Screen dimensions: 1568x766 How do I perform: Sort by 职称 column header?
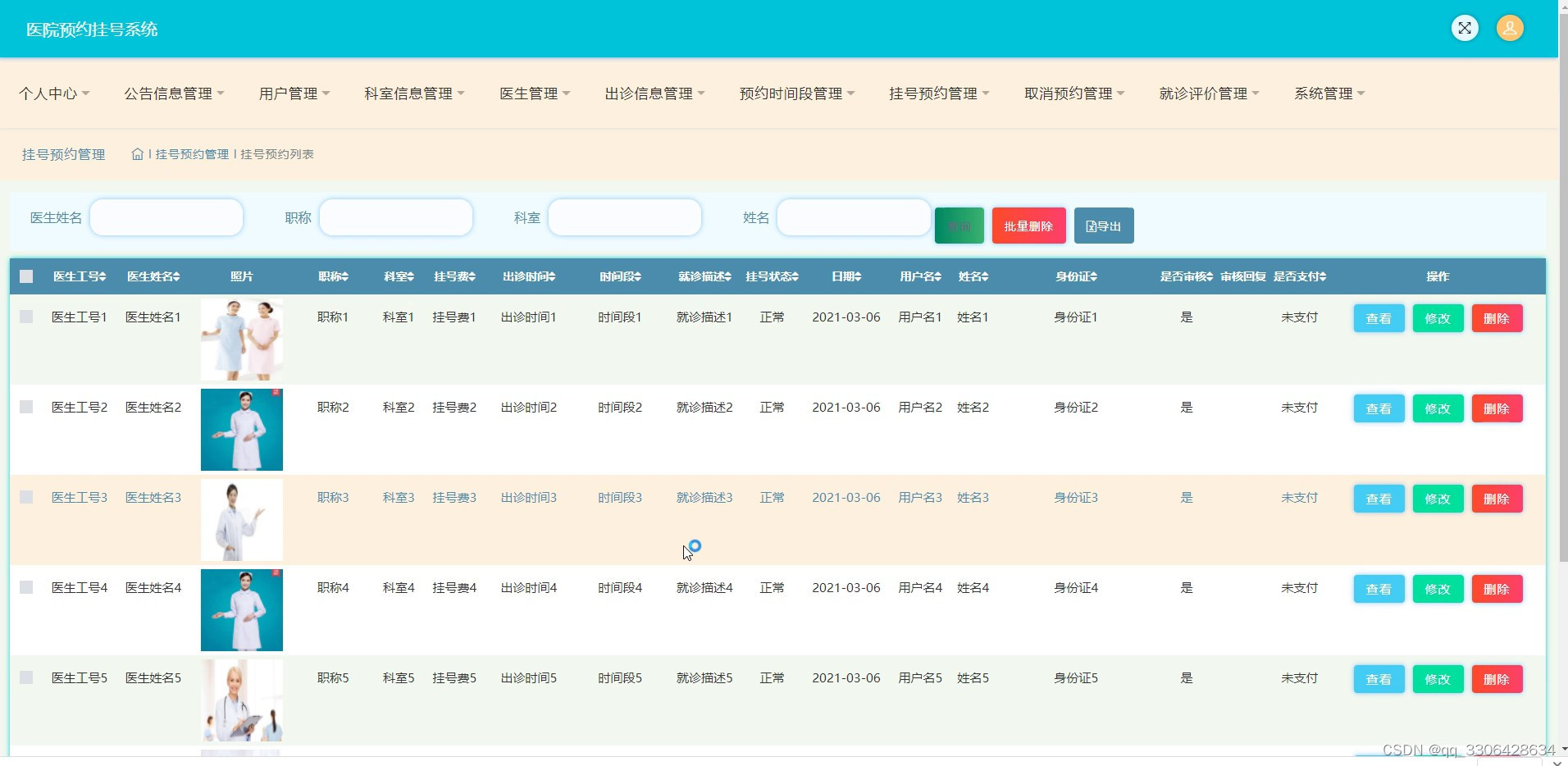point(334,277)
